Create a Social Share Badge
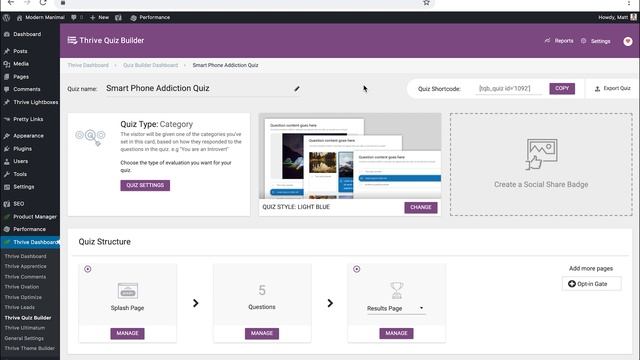 541,164
